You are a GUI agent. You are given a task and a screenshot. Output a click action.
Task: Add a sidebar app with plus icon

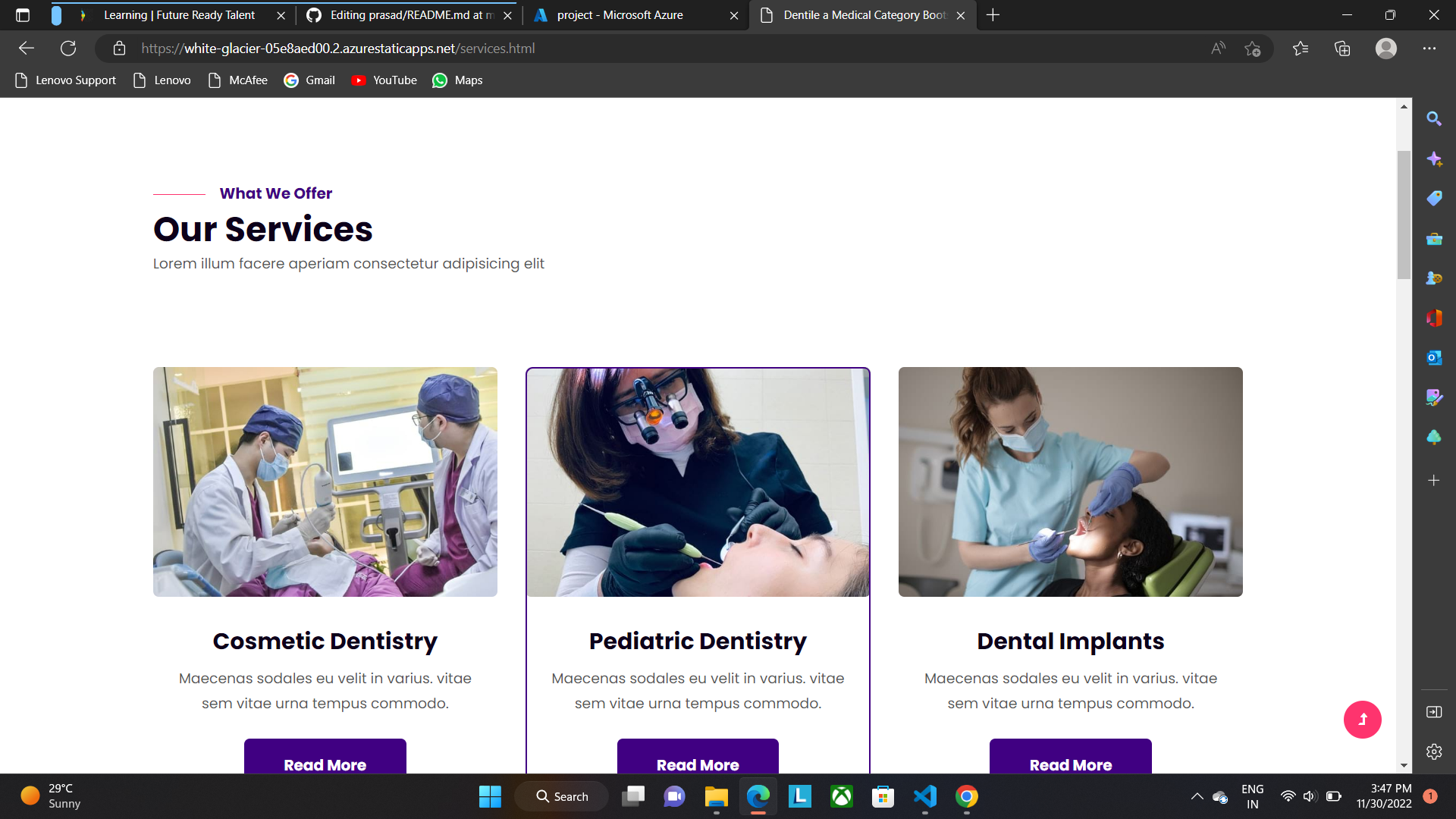click(x=1434, y=481)
